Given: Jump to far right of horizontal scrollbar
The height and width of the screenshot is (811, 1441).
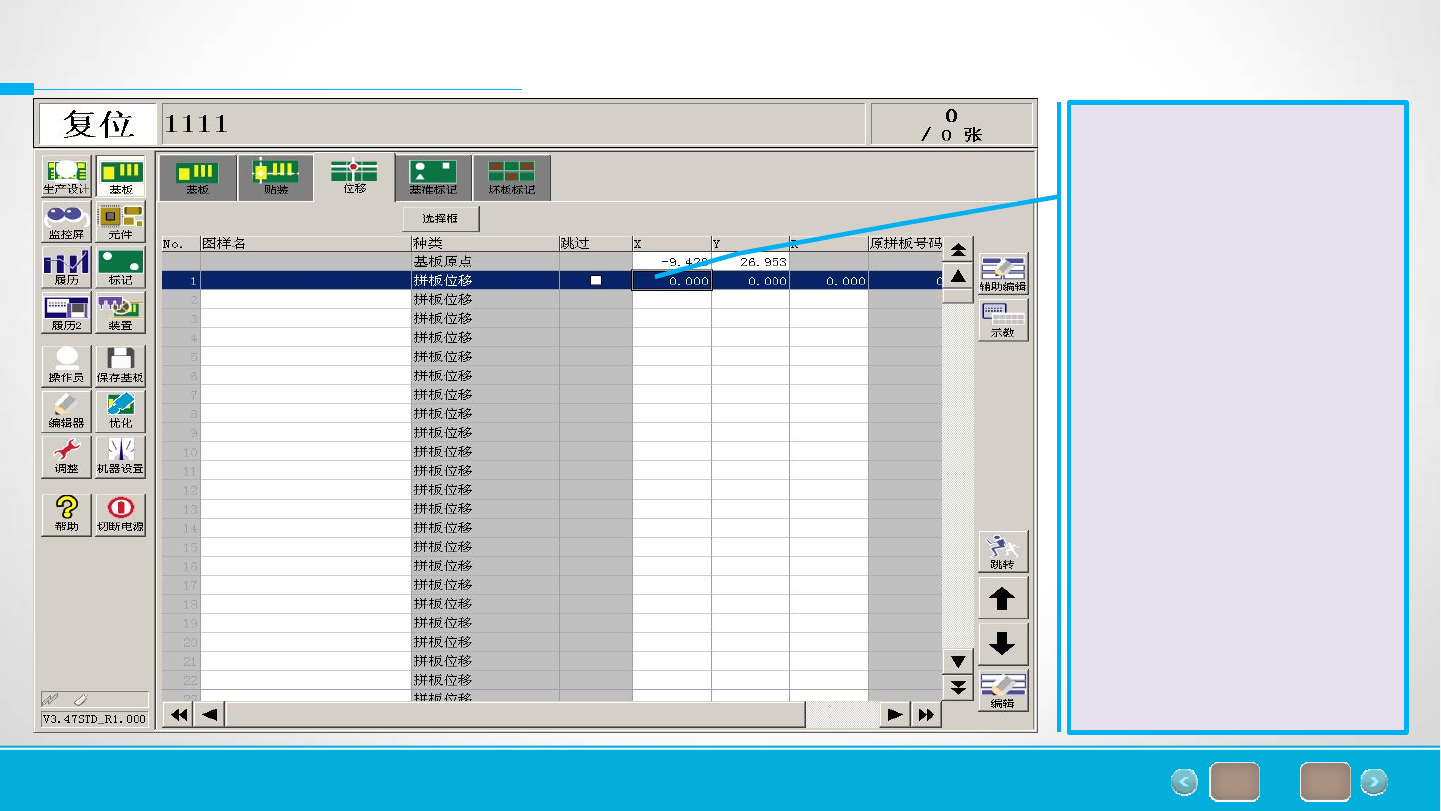Looking at the screenshot, I should pos(925,714).
